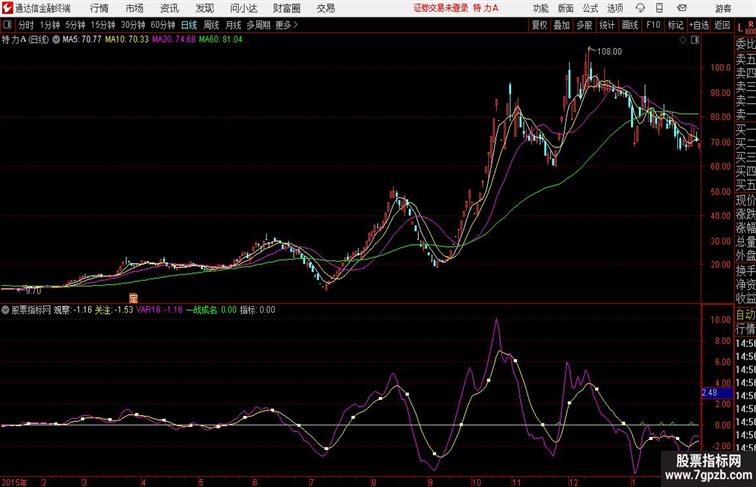Click the mobile phone icon
The width and height of the screenshot is (756, 487).
[660, 8]
